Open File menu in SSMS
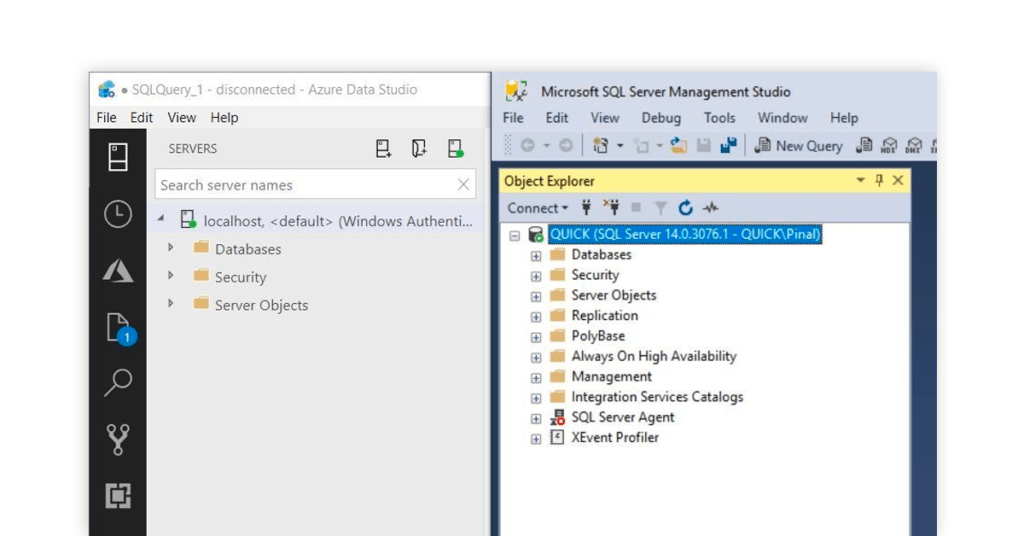The image size is (1024, 536). click(x=513, y=118)
